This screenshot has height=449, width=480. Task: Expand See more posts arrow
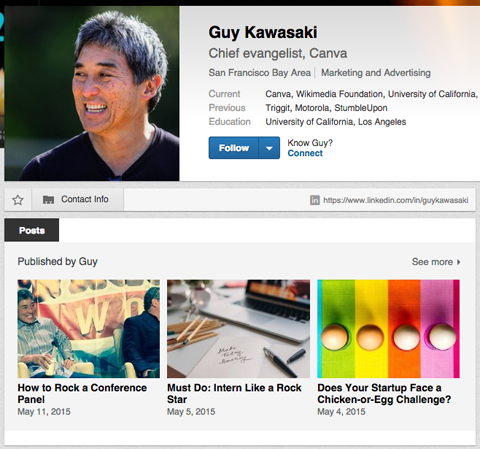(x=459, y=262)
